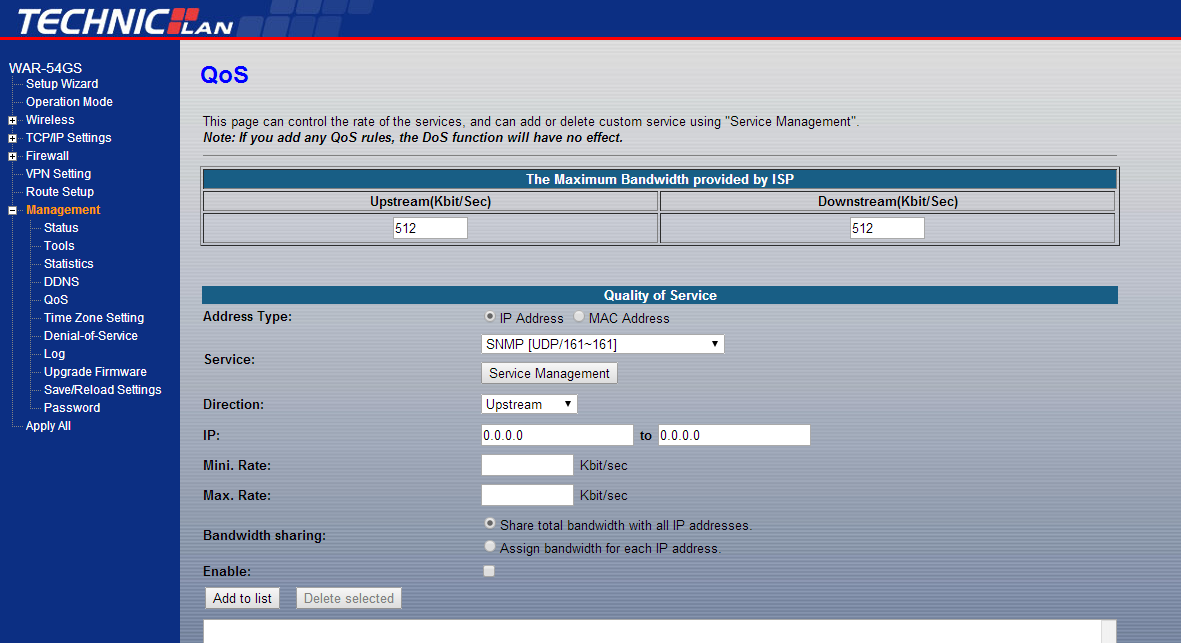1181x643 pixels.
Task: Open Route Setup page
Action: (x=60, y=192)
